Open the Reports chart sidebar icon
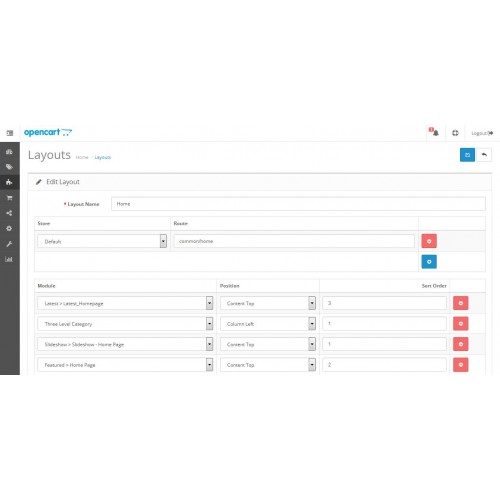The width and height of the screenshot is (500, 500). coord(9,259)
